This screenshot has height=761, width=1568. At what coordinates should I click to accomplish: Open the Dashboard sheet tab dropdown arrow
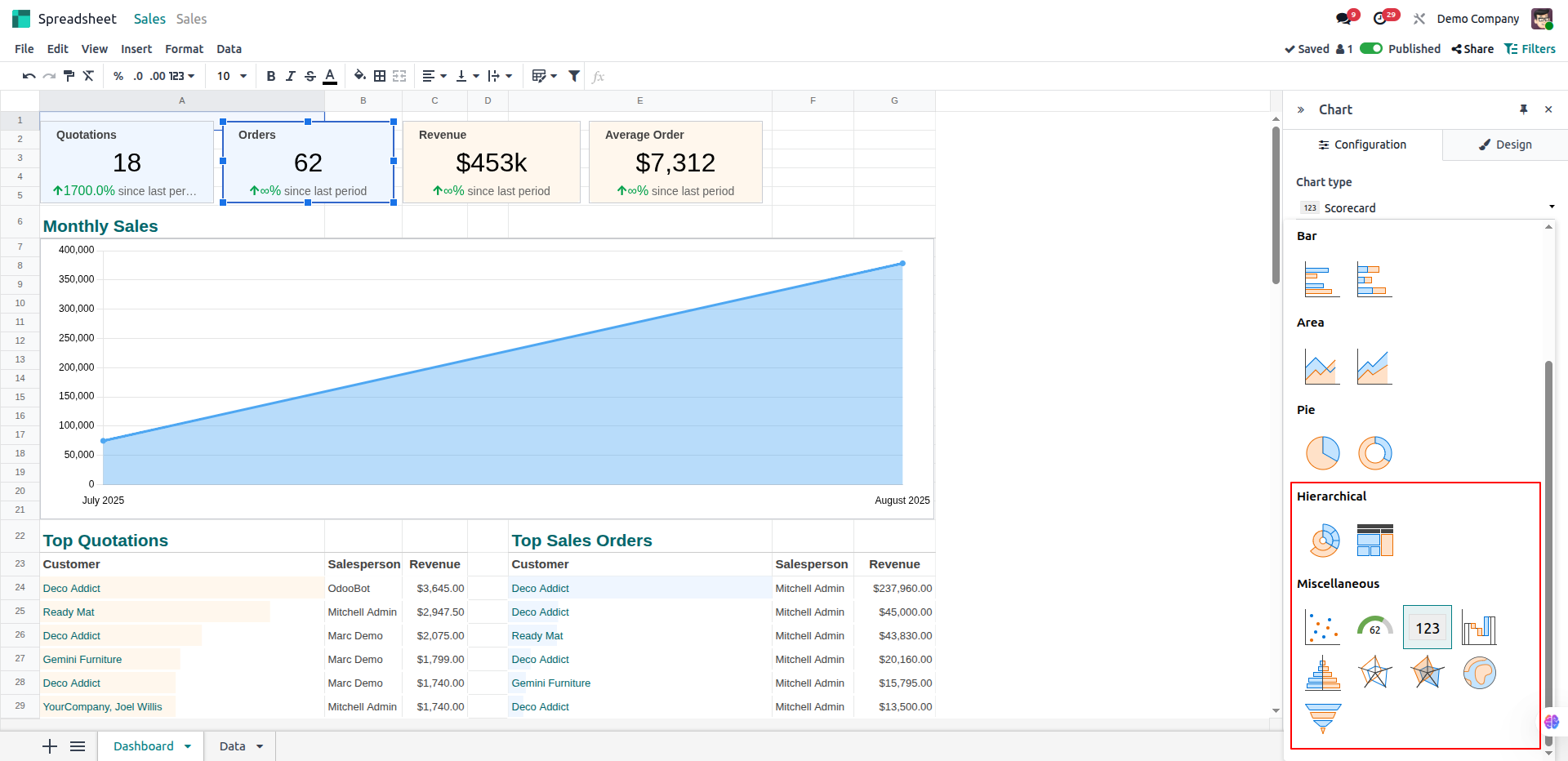[188, 746]
